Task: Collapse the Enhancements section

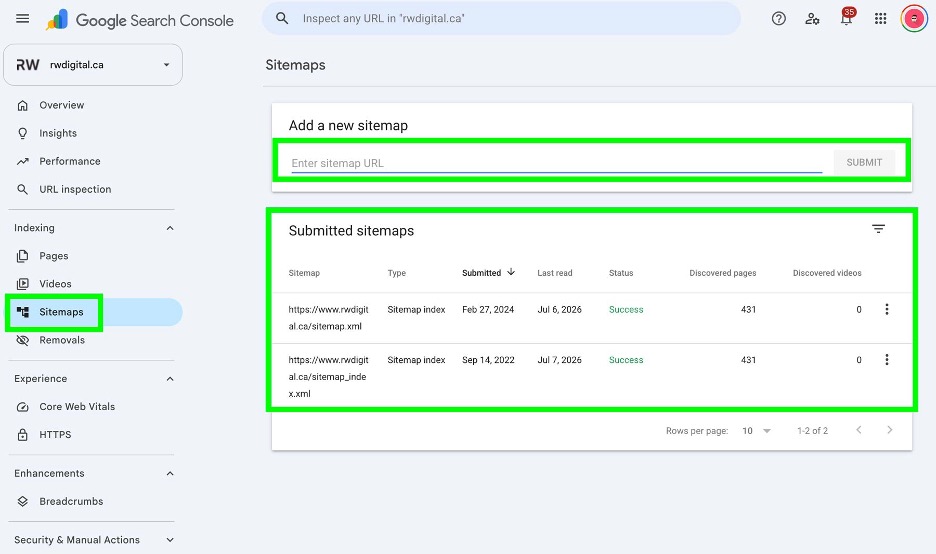Action: (x=170, y=473)
